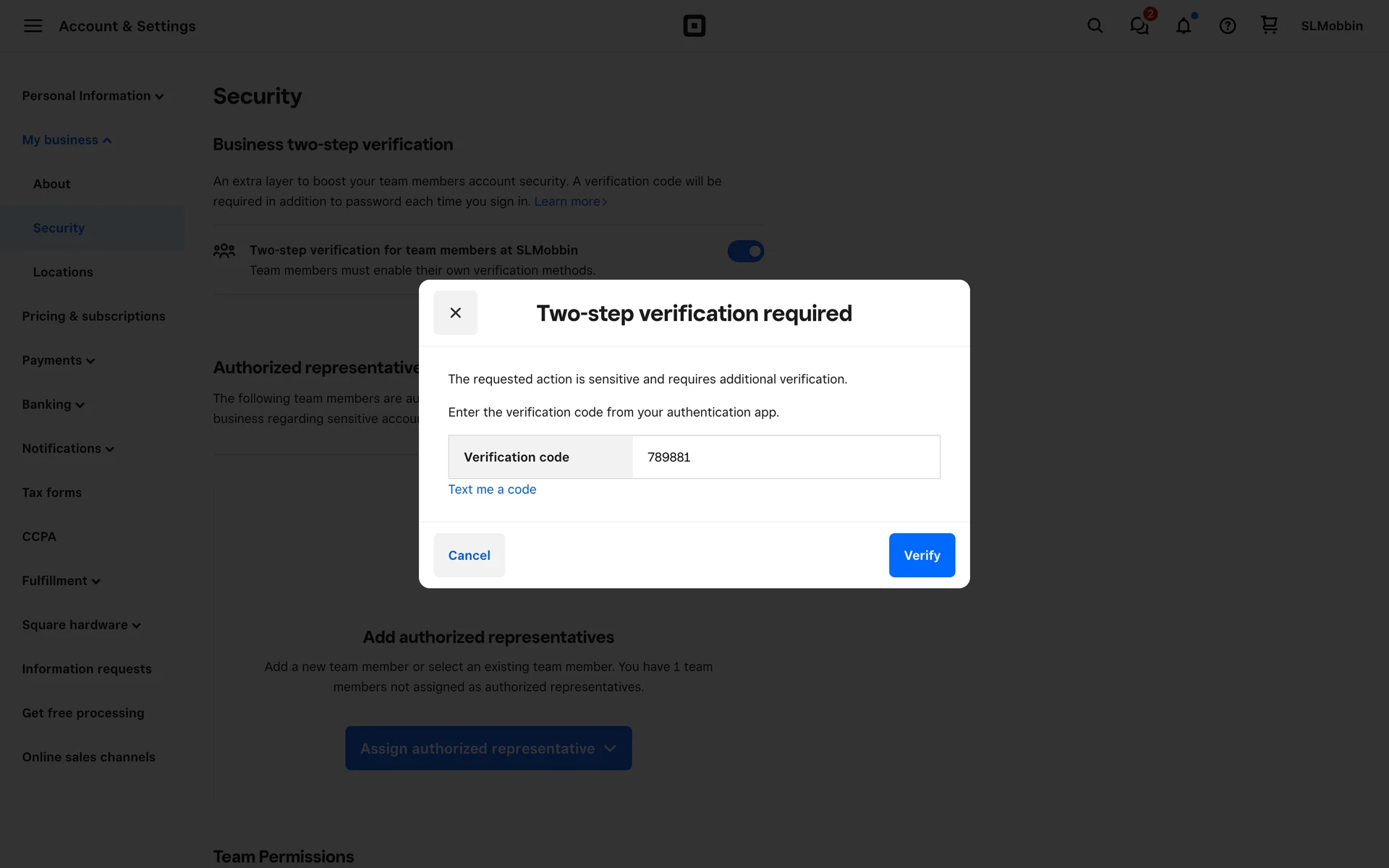Close the two-step verification dialog
Viewport: 1389px width, 868px height.
455,312
